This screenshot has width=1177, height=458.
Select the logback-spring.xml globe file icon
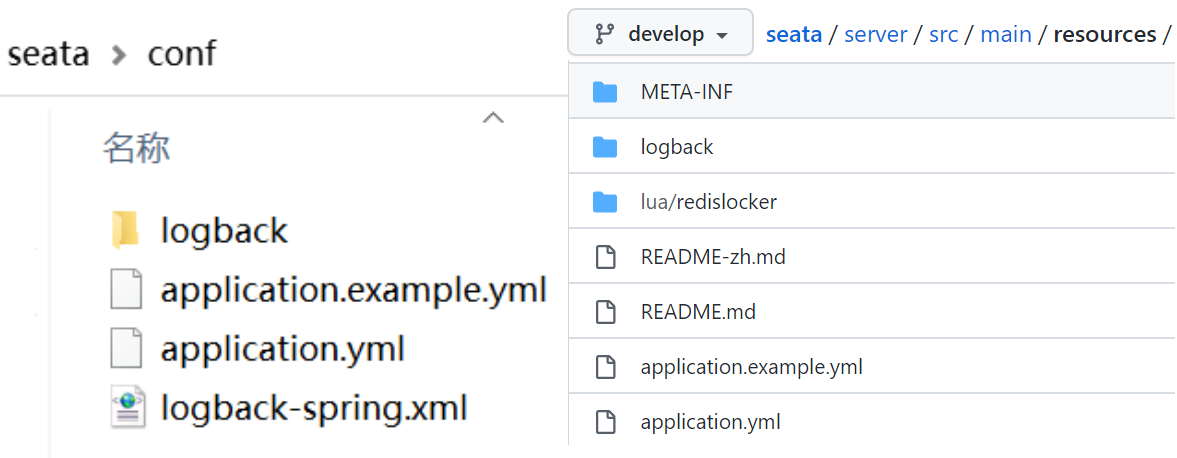(x=125, y=408)
